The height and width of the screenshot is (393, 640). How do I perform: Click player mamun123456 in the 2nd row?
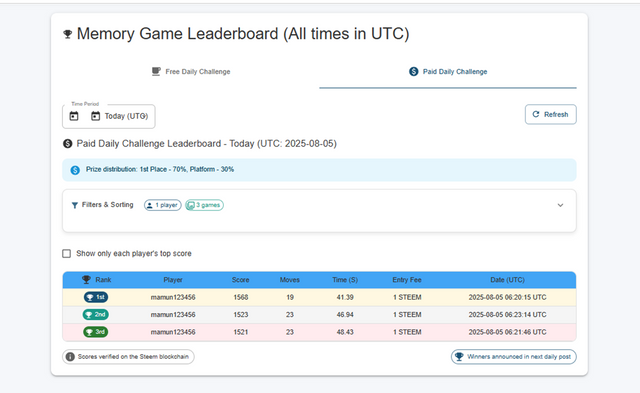[173, 315]
